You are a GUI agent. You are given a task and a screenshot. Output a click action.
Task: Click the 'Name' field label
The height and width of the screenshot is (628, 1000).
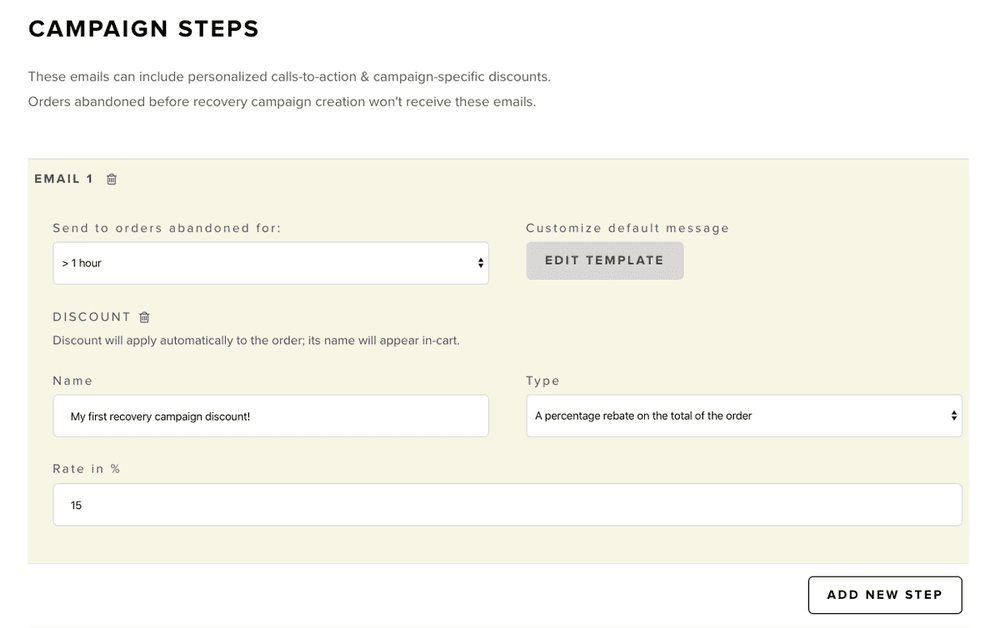pos(73,381)
